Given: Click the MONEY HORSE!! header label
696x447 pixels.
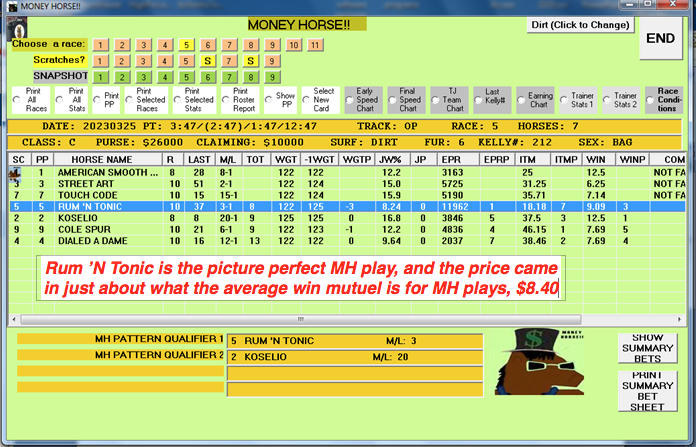Looking at the screenshot, I should [x=307, y=24].
